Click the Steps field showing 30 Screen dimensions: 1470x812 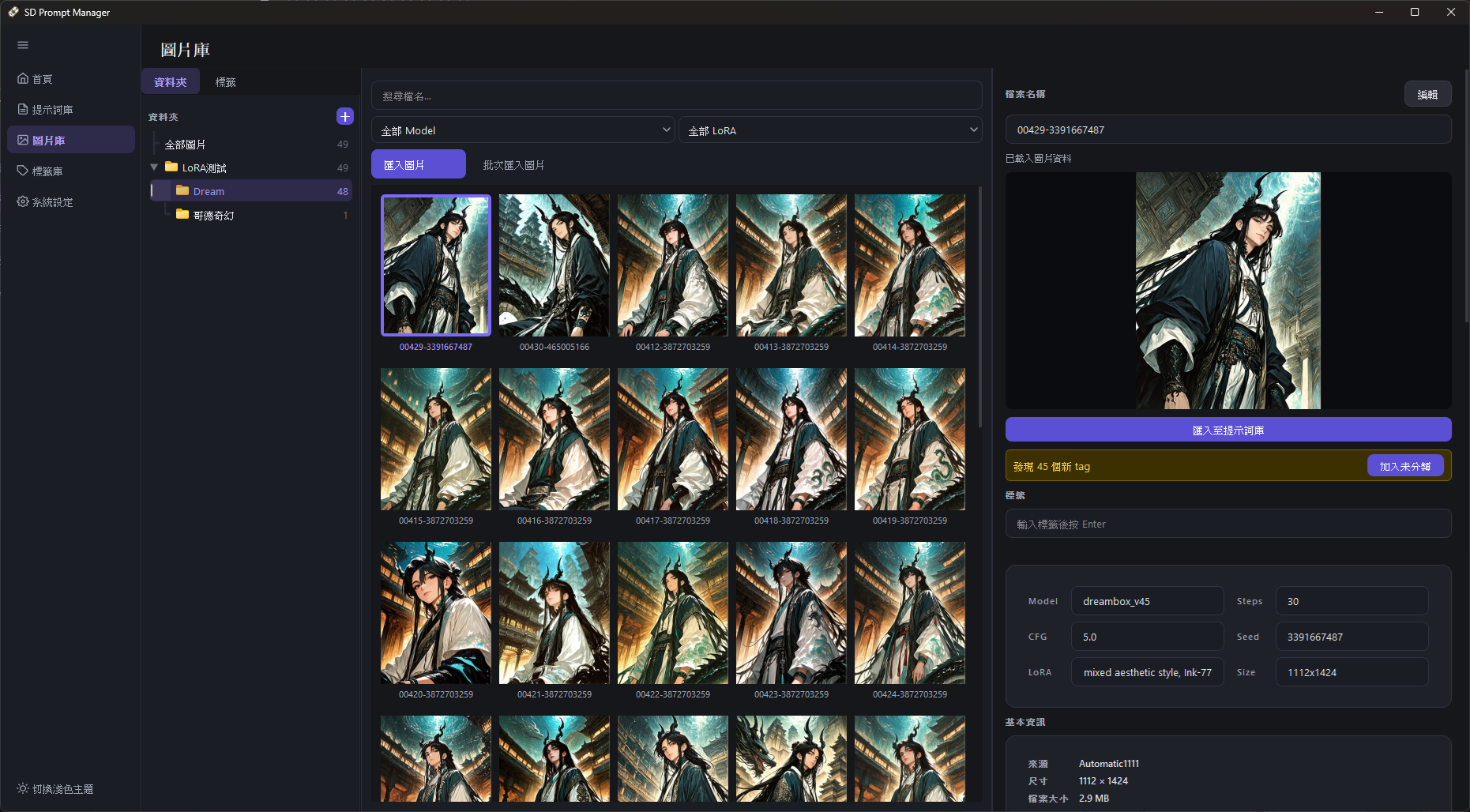1352,601
